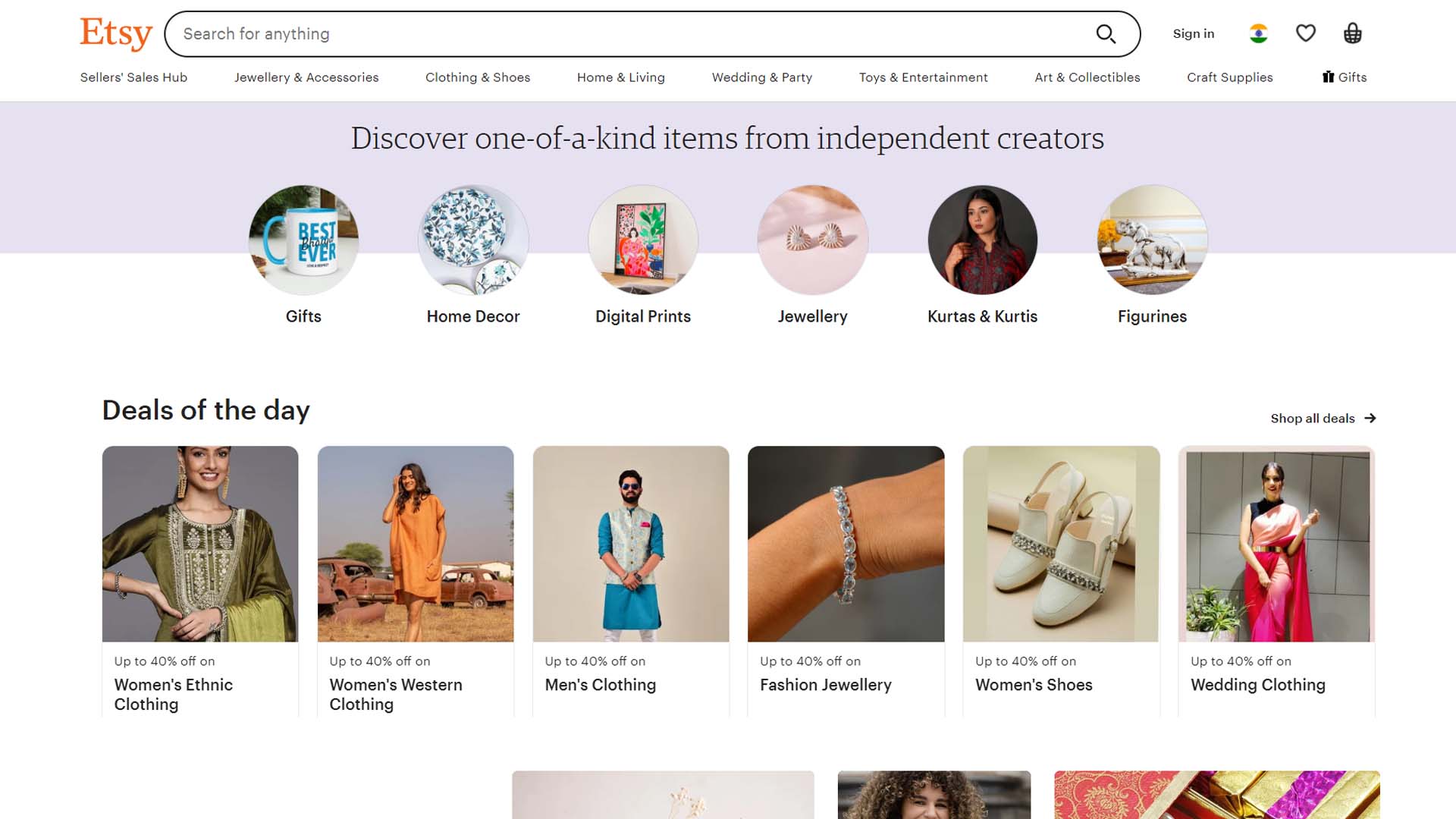1456x819 pixels.
Task: Open the shopping cart icon
Action: click(x=1352, y=33)
